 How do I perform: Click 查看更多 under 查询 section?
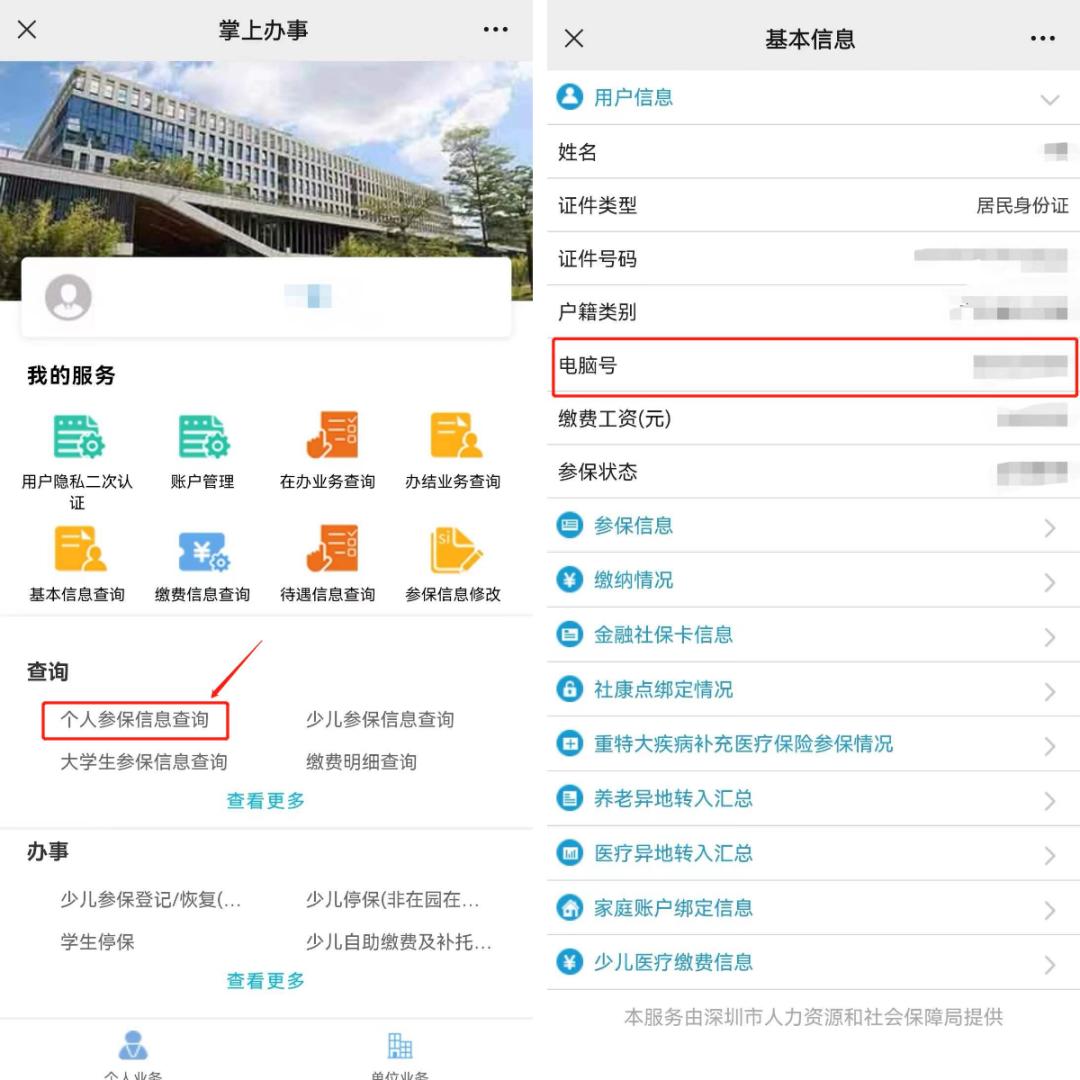point(264,800)
